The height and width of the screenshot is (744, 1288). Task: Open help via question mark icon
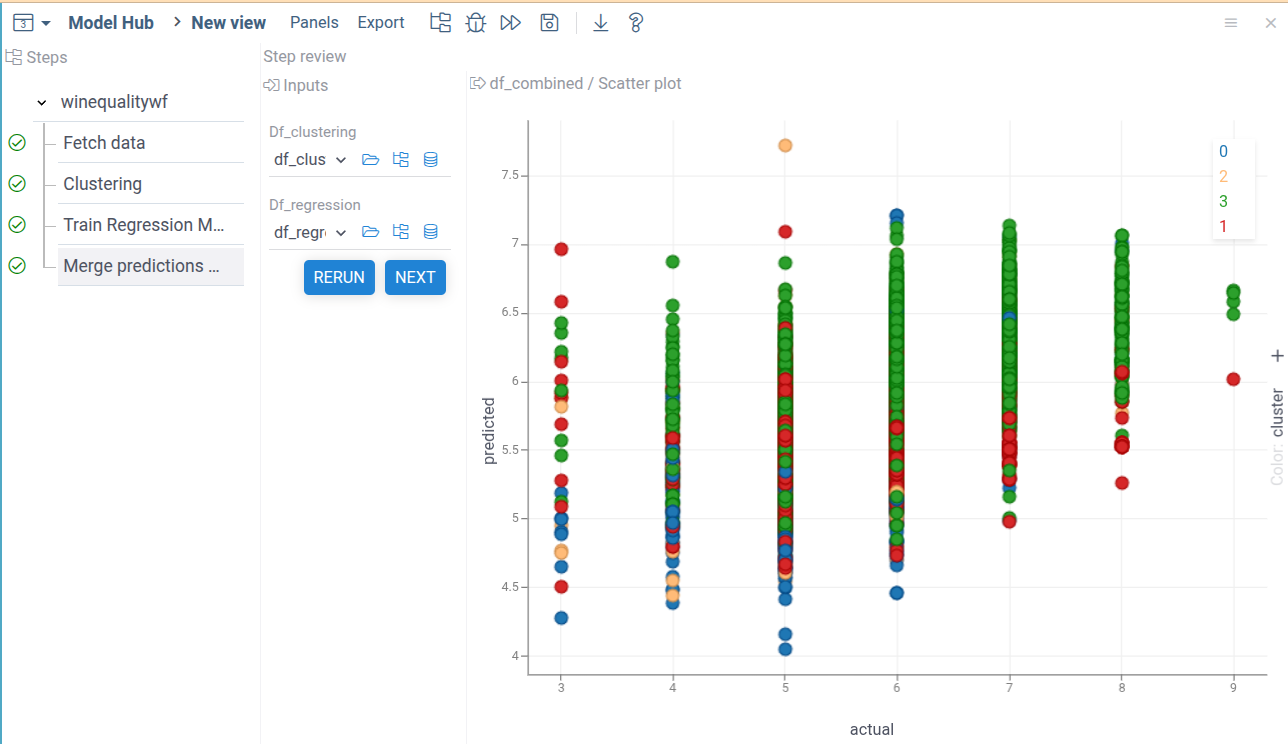(x=635, y=22)
